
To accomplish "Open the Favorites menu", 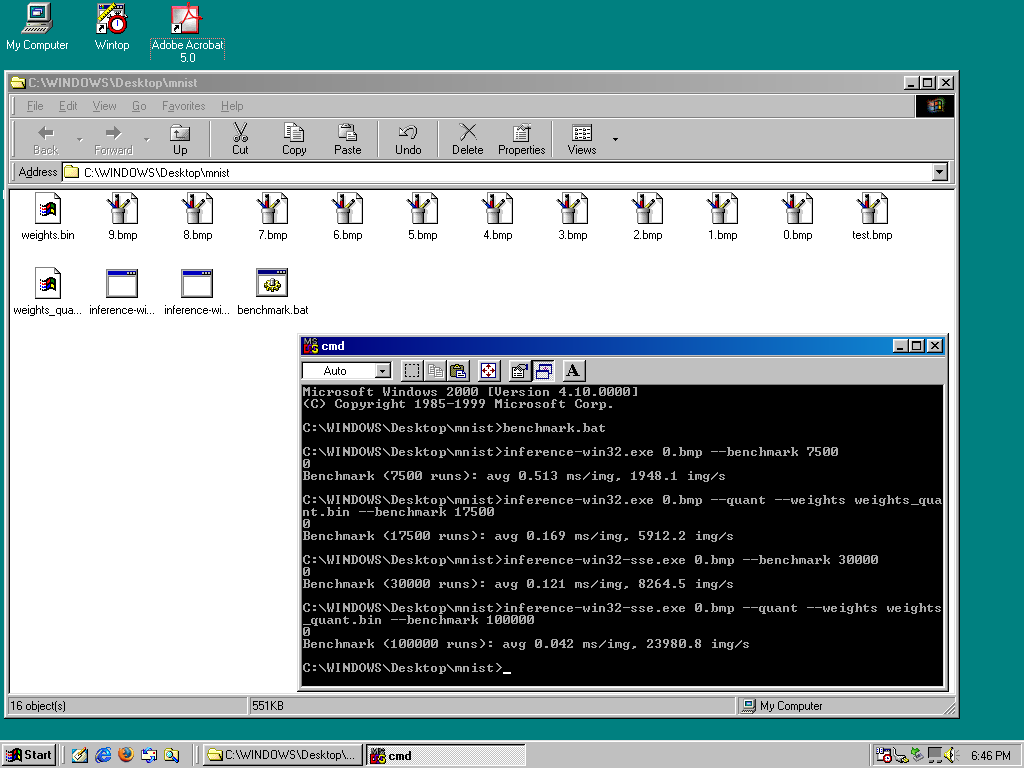I will click(184, 106).
